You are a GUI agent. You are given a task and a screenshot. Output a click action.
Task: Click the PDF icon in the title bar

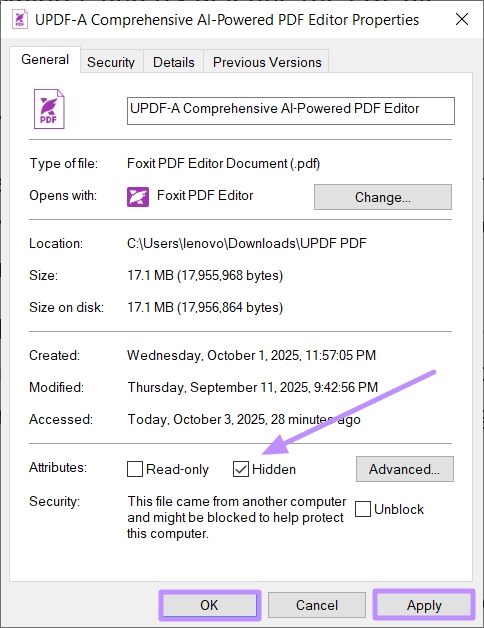point(20,19)
